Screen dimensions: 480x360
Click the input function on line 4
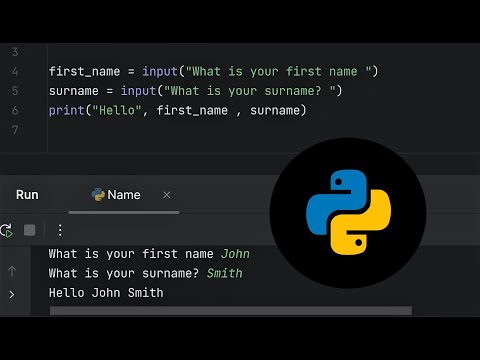[x=160, y=72]
